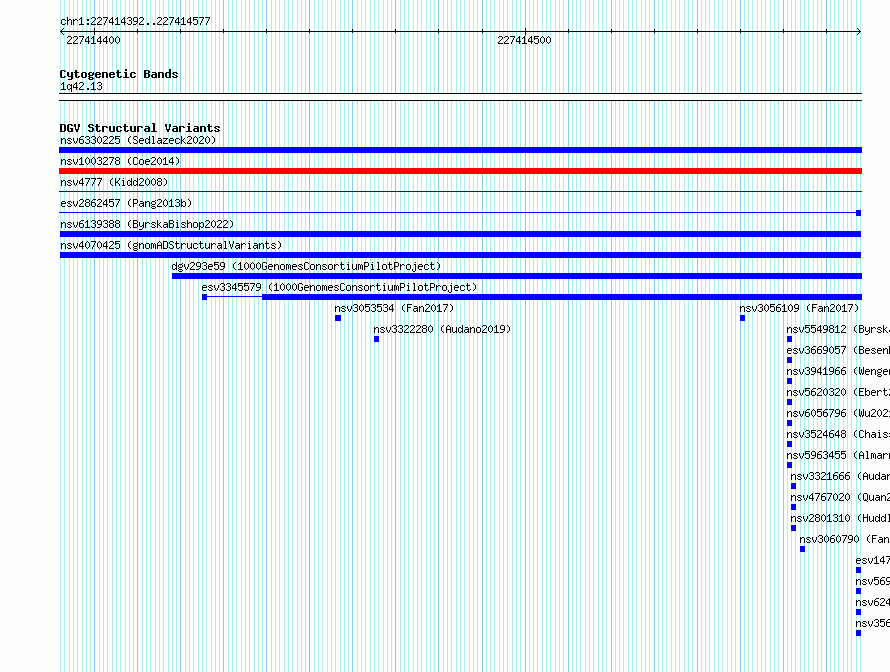Open the nsv5963455 variant label
The width and height of the screenshot is (890, 672).
(x=838, y=455)
